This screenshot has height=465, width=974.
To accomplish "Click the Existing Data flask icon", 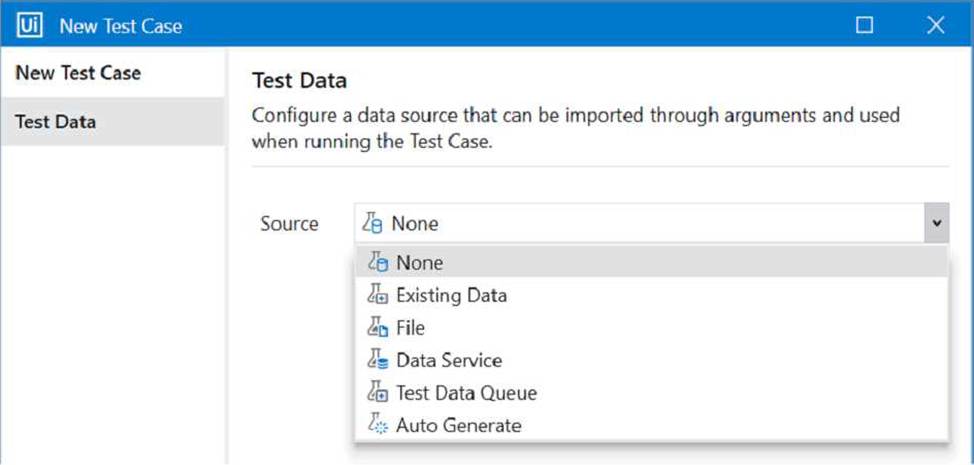I will (x=378, y=295).
